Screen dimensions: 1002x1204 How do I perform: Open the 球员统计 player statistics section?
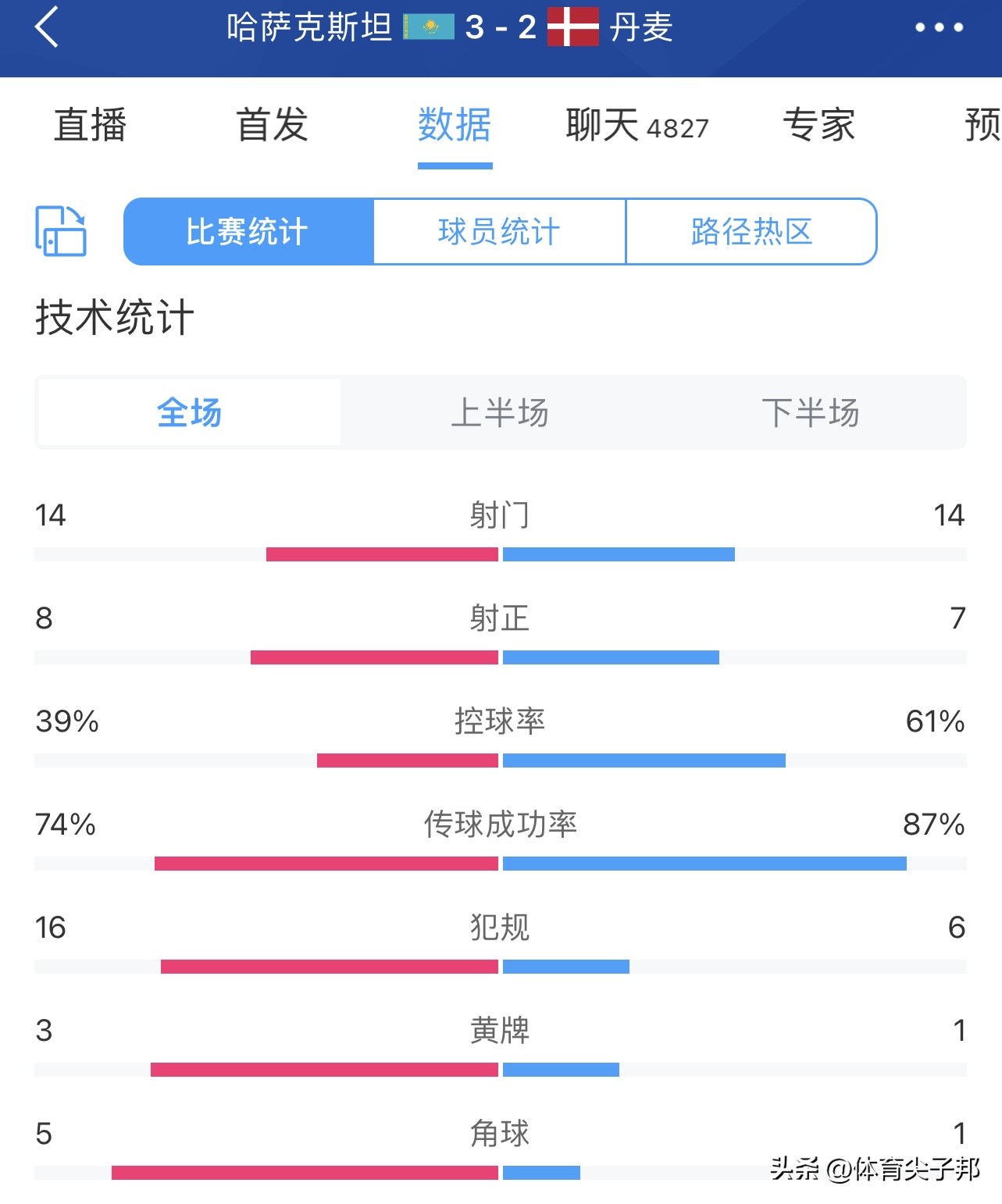(500, 231)
